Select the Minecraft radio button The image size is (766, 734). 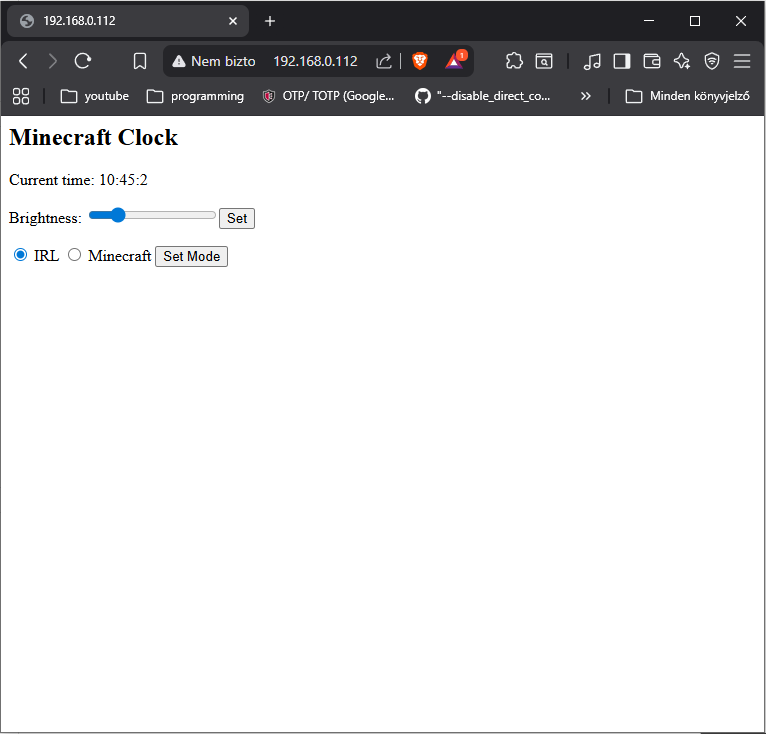74,255
